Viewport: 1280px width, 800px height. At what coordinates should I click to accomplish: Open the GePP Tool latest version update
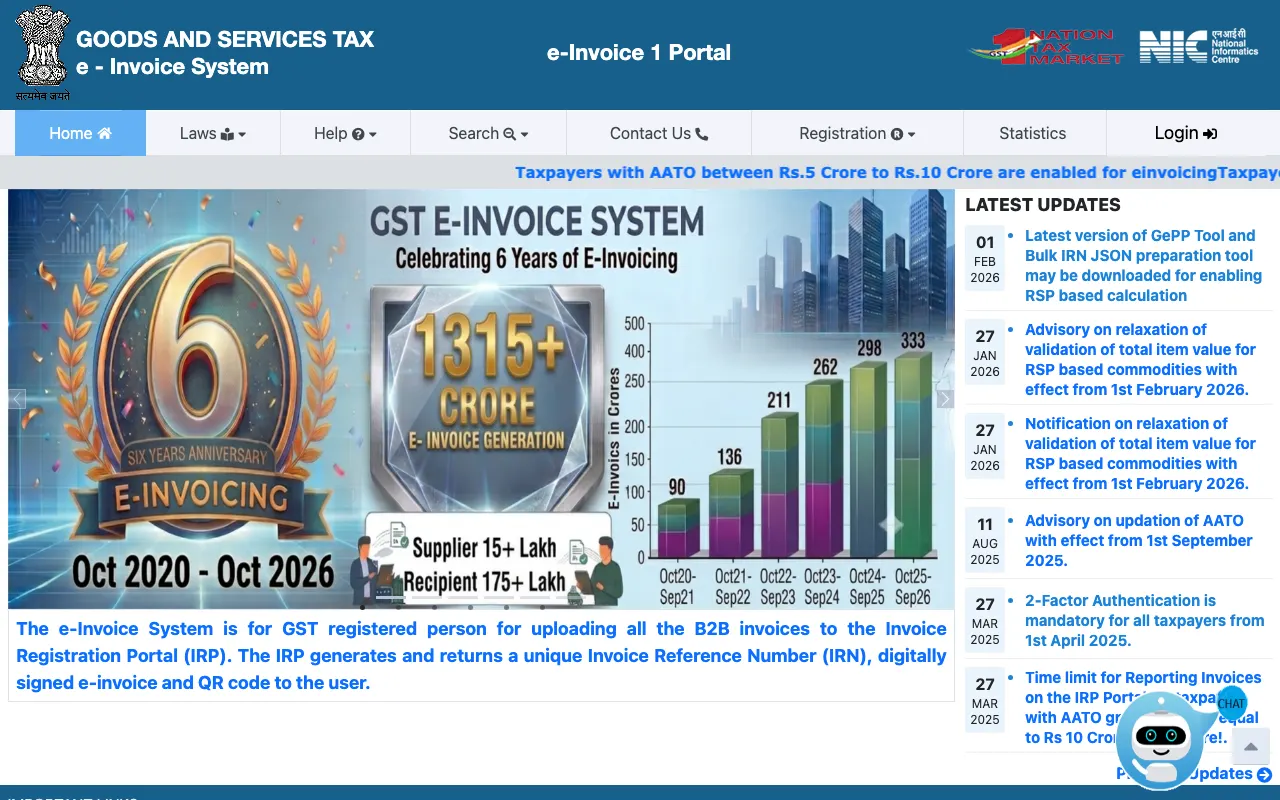click(1143, 266)
